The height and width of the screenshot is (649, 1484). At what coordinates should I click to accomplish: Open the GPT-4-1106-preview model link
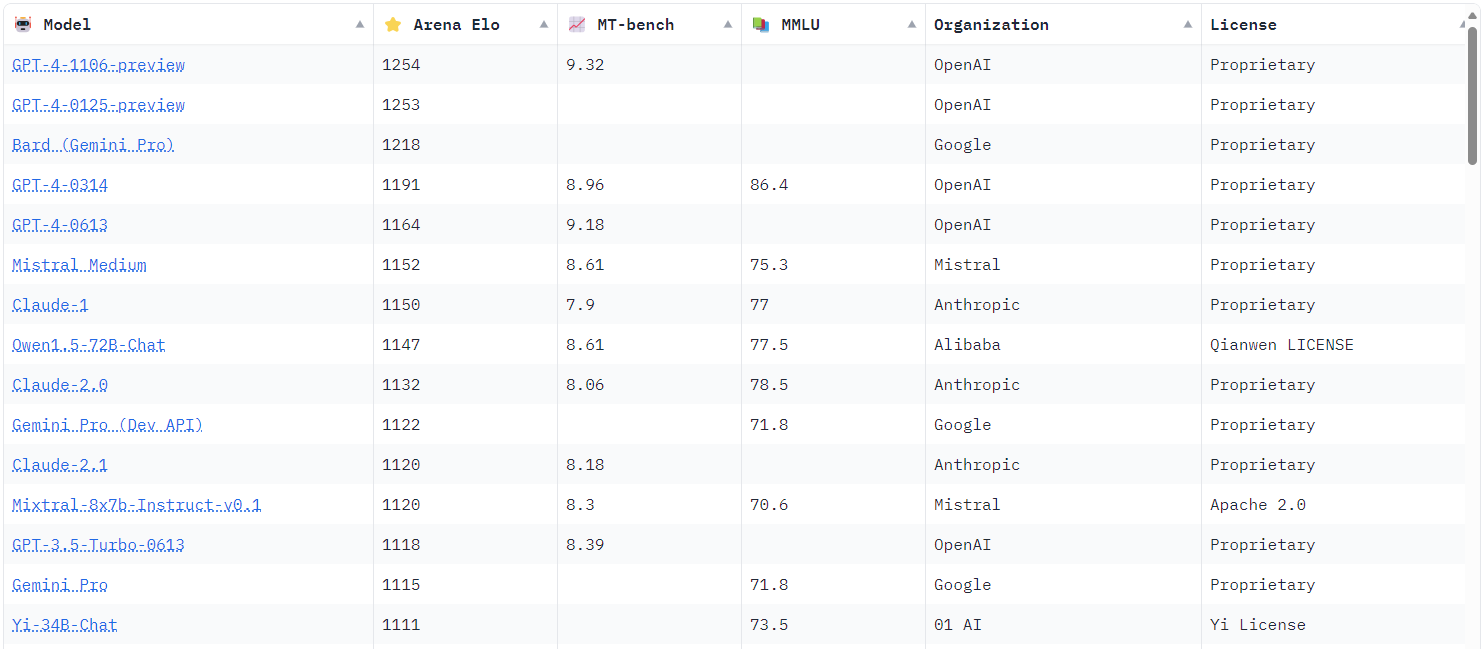98,65
